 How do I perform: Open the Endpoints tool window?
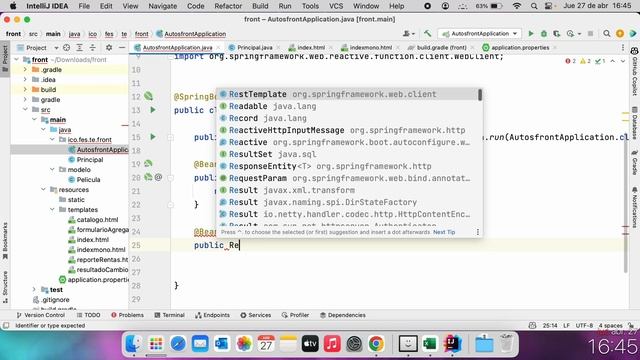pyautogui.click(x=212, y=315)
